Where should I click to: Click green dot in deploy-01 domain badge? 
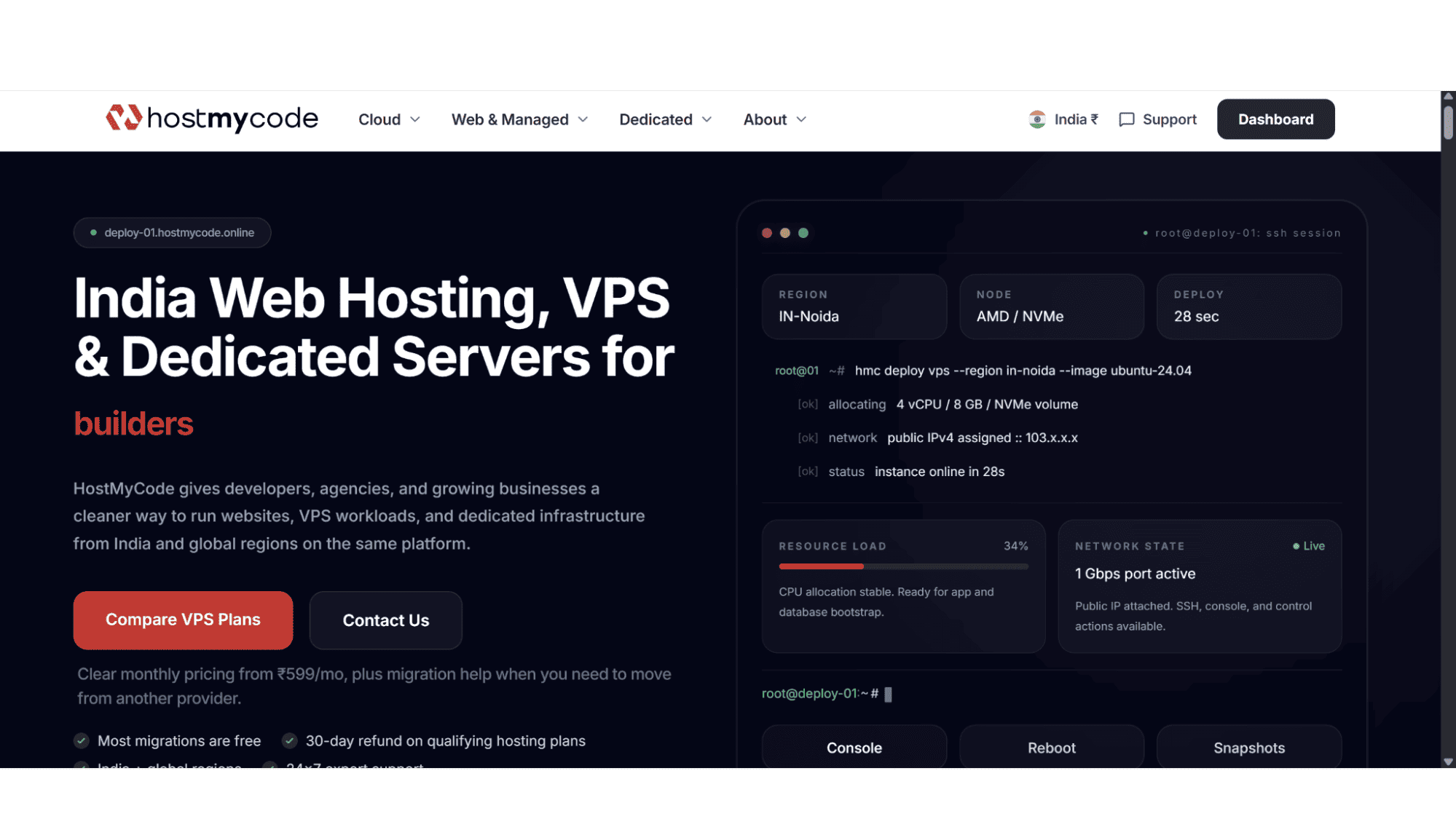[93, 233]
